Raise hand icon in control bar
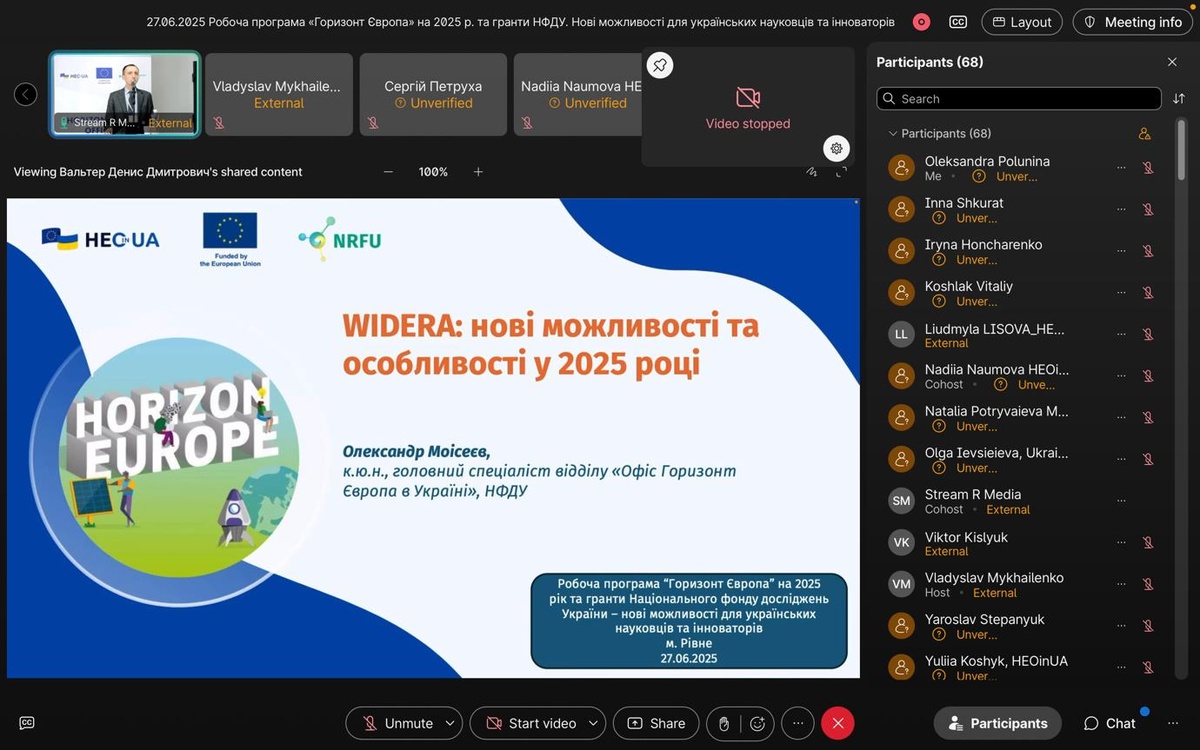 (723, 723)
